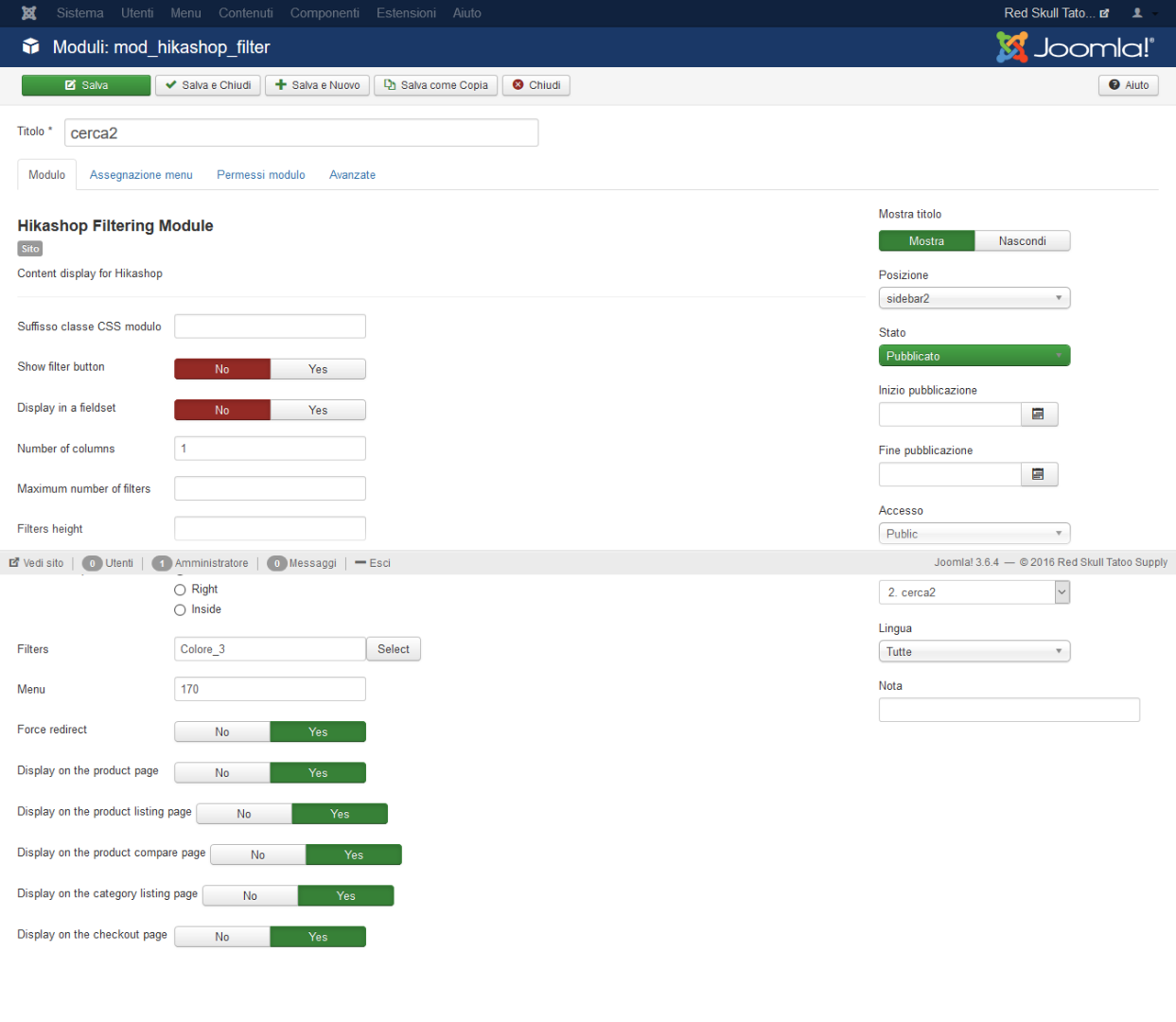
Task: Click the Chiudi cancel button
Action: click(x=535, y=85)
